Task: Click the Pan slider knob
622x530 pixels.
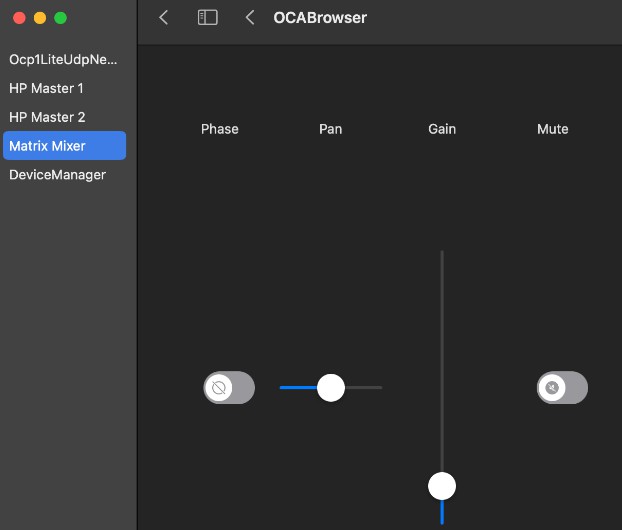Action: [331, 387]
